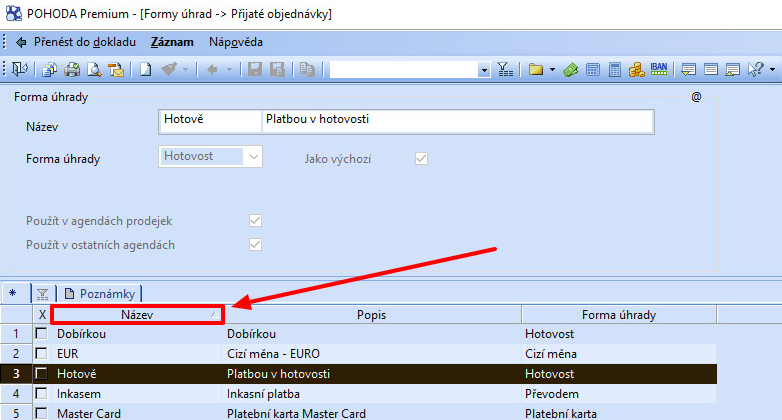Open the Nápověda menu
The image size is (782, 420).
236,43
